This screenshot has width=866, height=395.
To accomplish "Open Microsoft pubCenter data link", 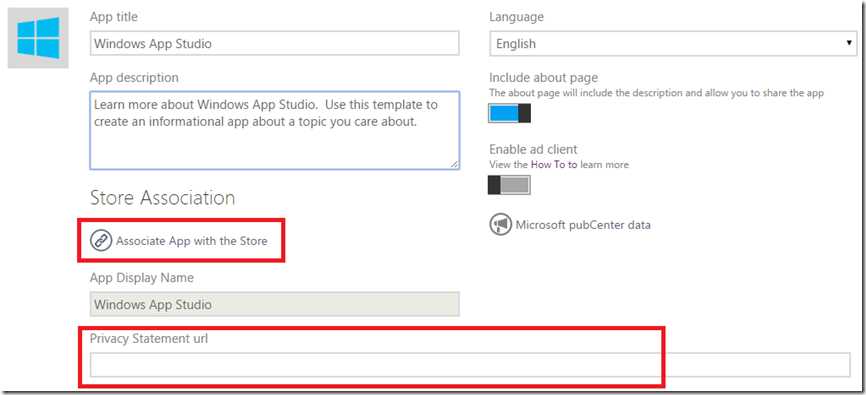I will [x=583, y=225].
